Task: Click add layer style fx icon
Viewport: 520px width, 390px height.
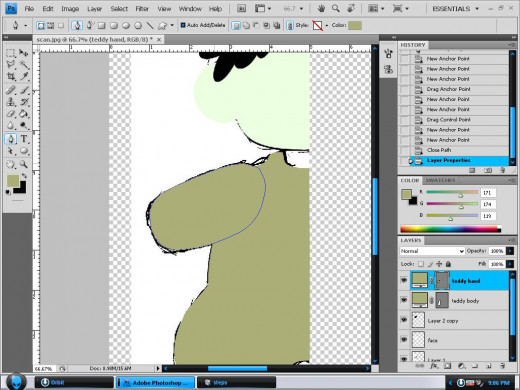Action: pyautogui.click(x=434, y=366)
